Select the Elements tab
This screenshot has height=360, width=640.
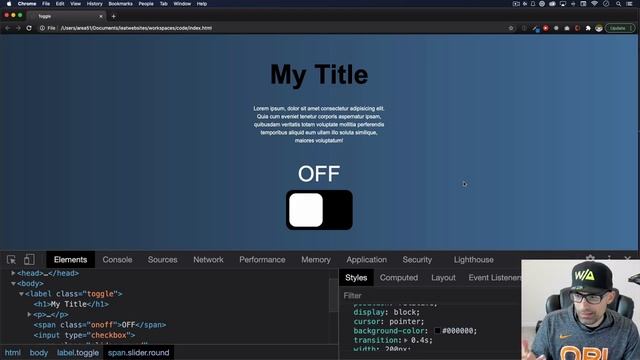[71, 260]
